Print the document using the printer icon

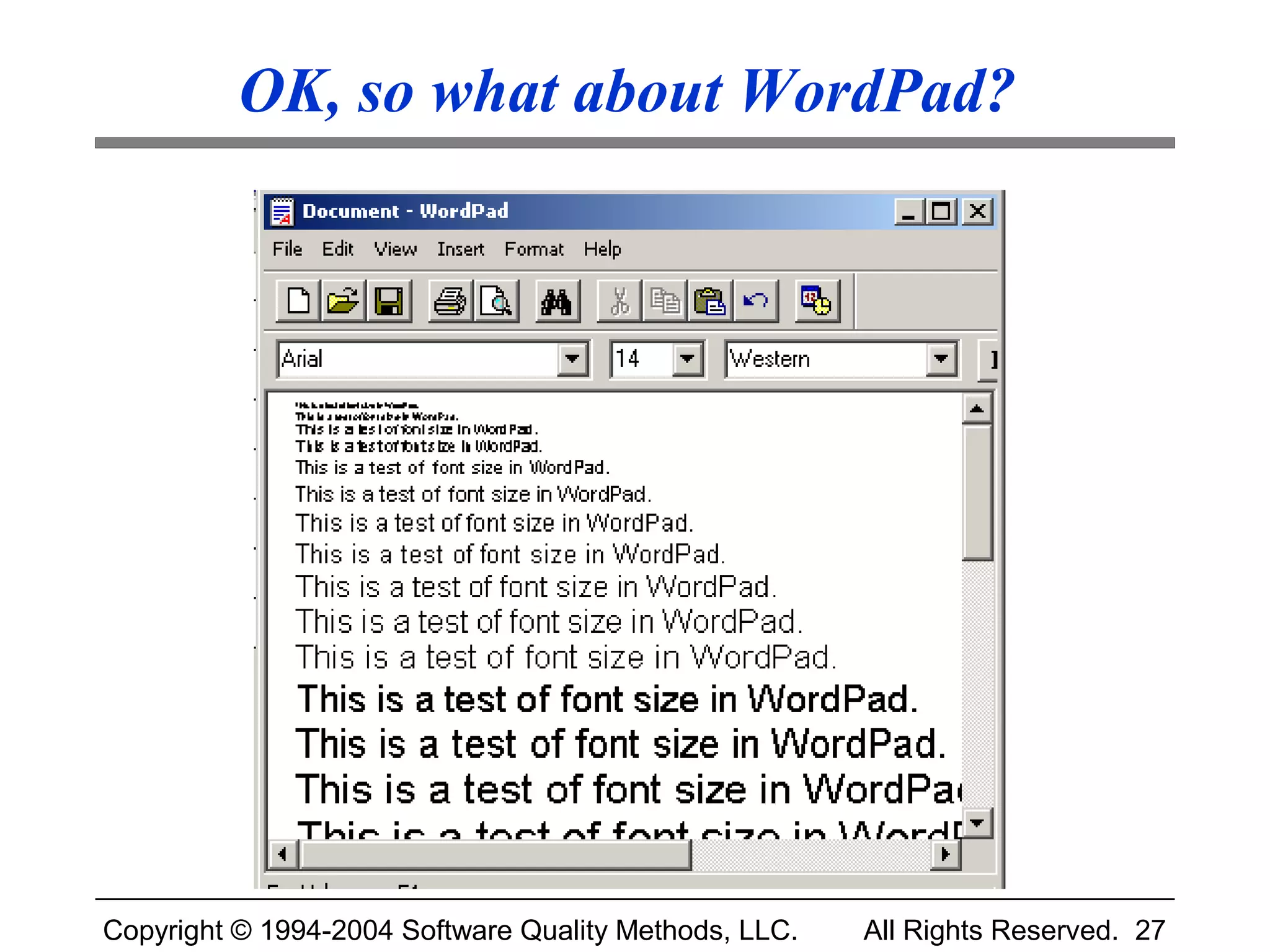click(450, 301)
